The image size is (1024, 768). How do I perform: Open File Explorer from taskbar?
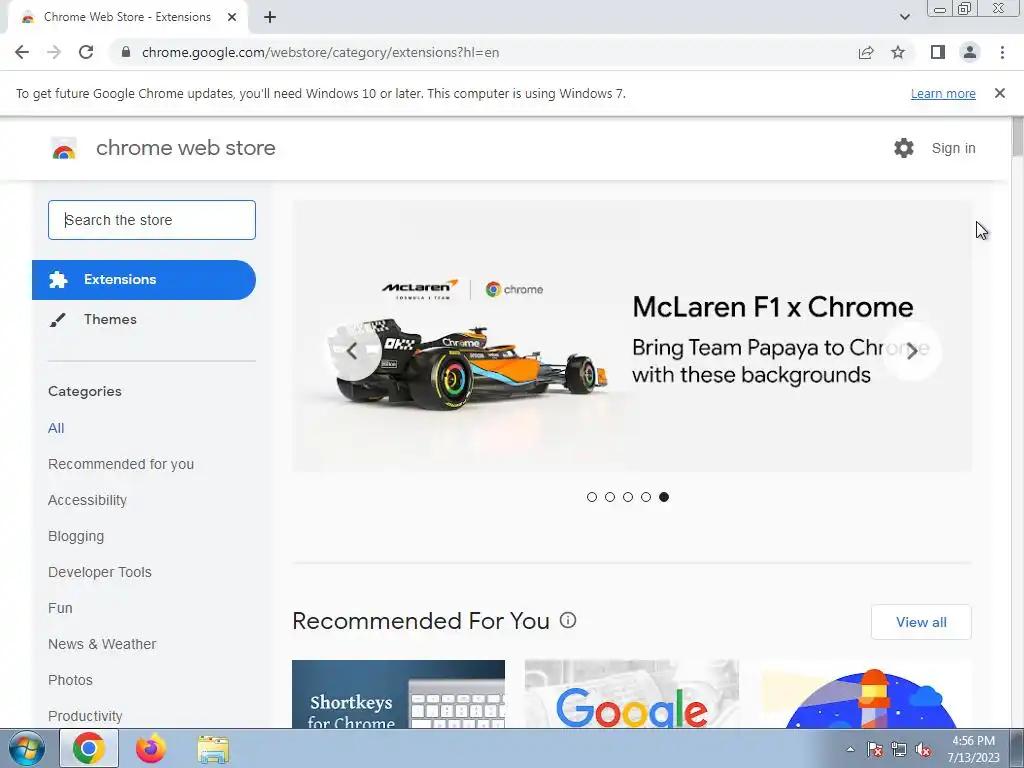[213, 749]
